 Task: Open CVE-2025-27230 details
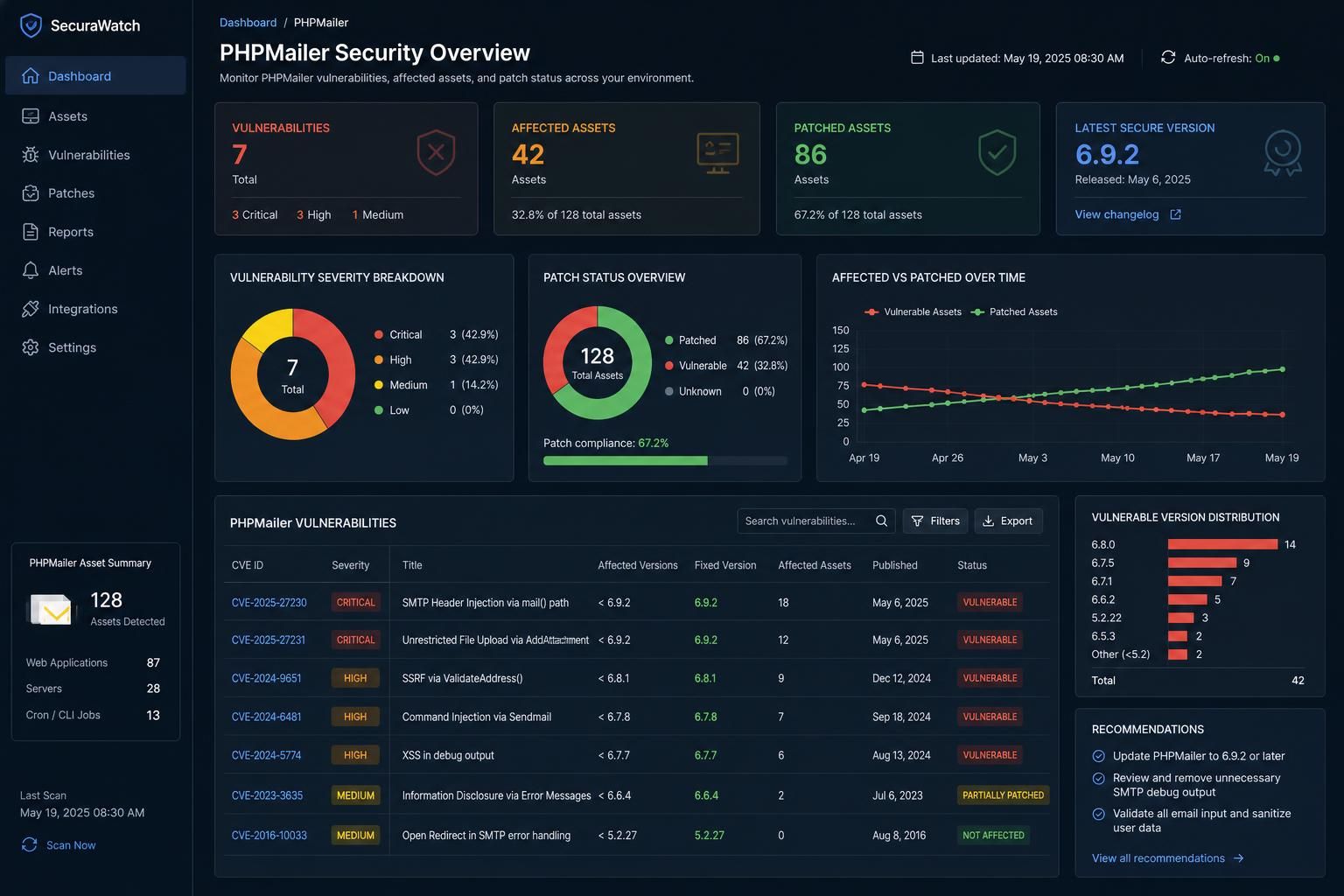point(269,603)
